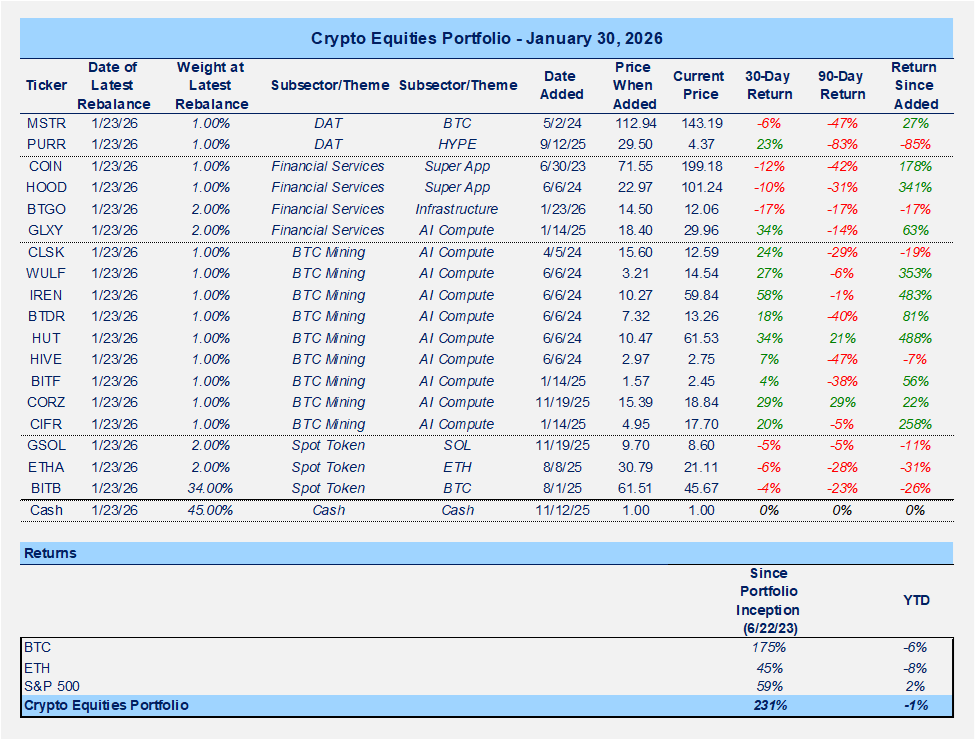The height and width of the screenshot is (740, 975).
Task: Click the Current Price column header
Action: (696, 86)
